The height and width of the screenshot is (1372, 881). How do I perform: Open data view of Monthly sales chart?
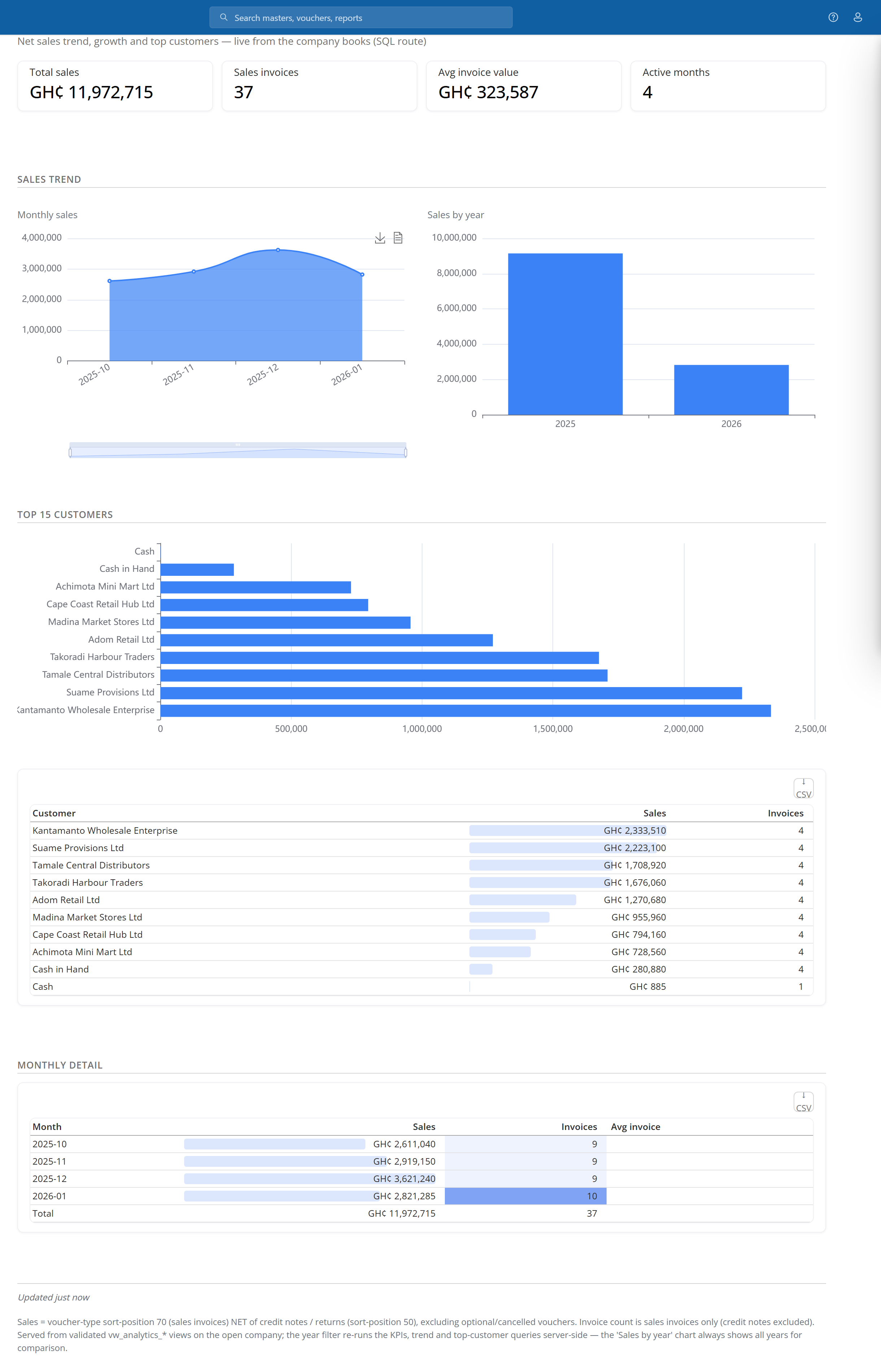tap(398, 238)
